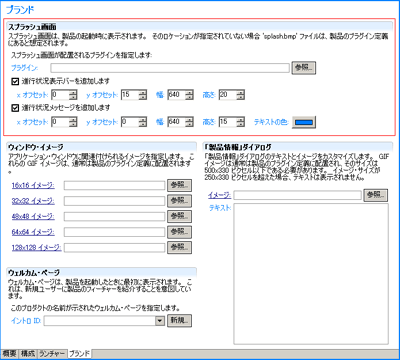Click 参照 button next to プラグイン field

coord(304,68)
